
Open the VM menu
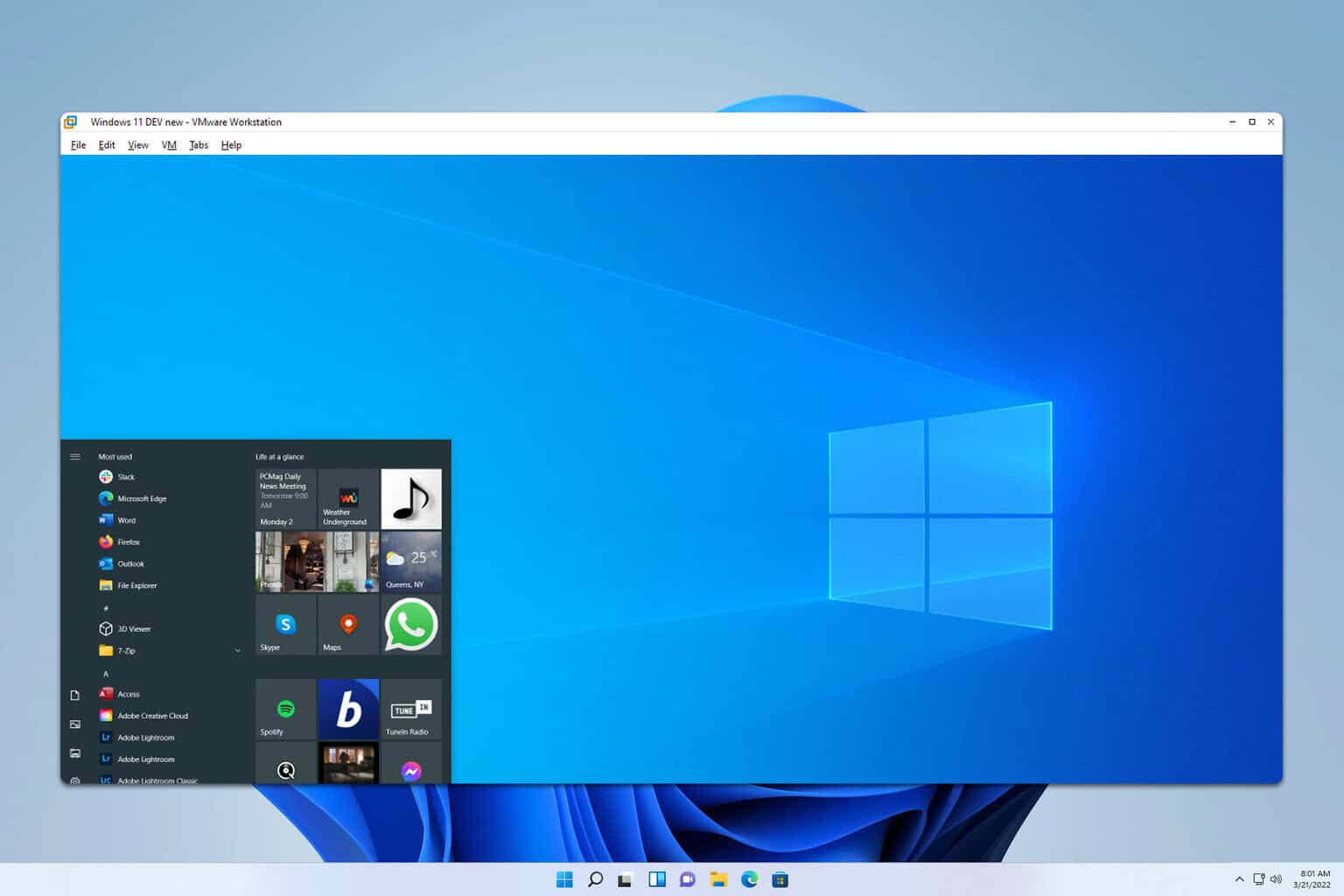click(x=169, y=145)
